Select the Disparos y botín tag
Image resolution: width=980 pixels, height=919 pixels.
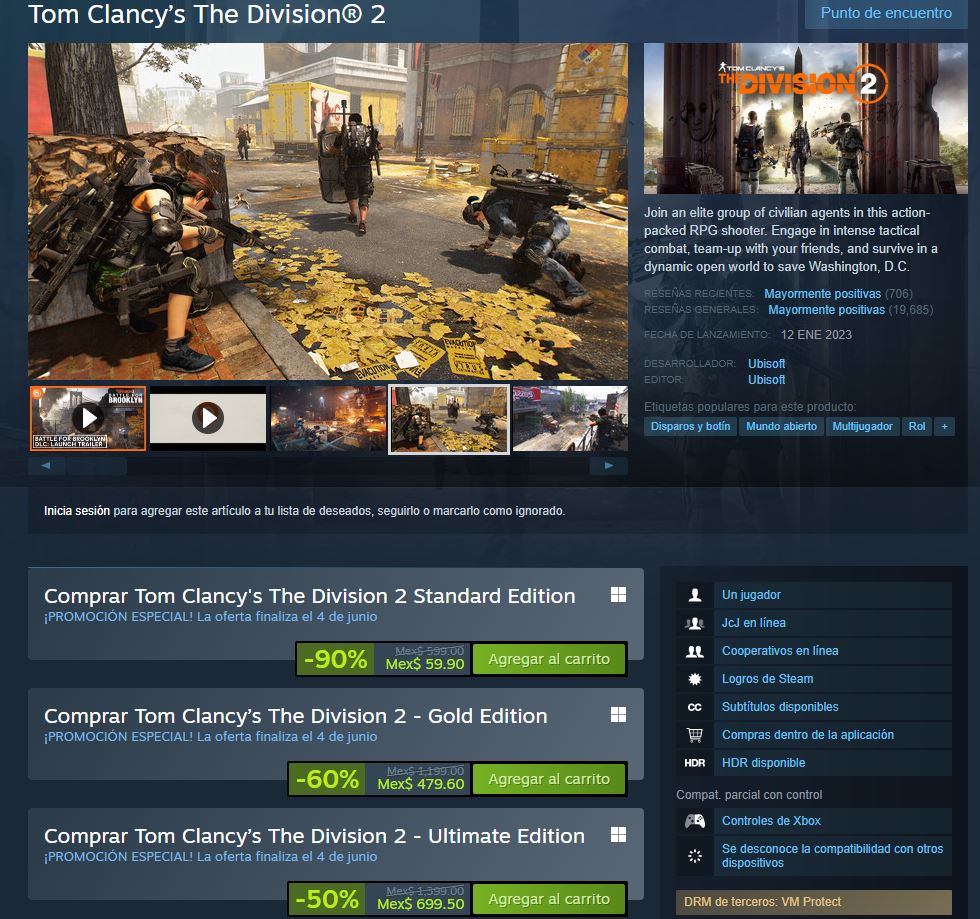(x=690, y=426)
